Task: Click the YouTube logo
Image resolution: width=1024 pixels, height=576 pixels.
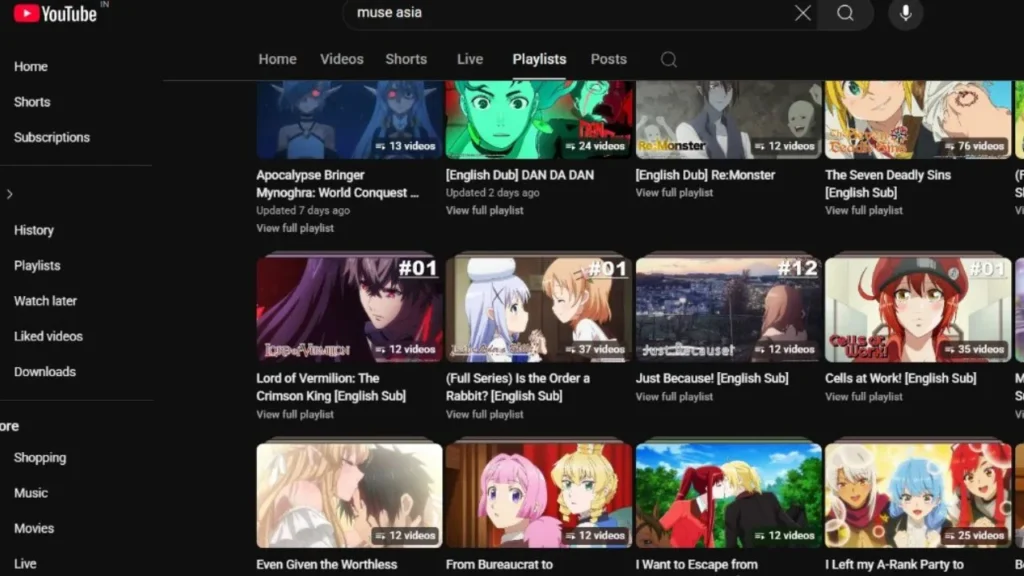Action: [x=57, y=14]
